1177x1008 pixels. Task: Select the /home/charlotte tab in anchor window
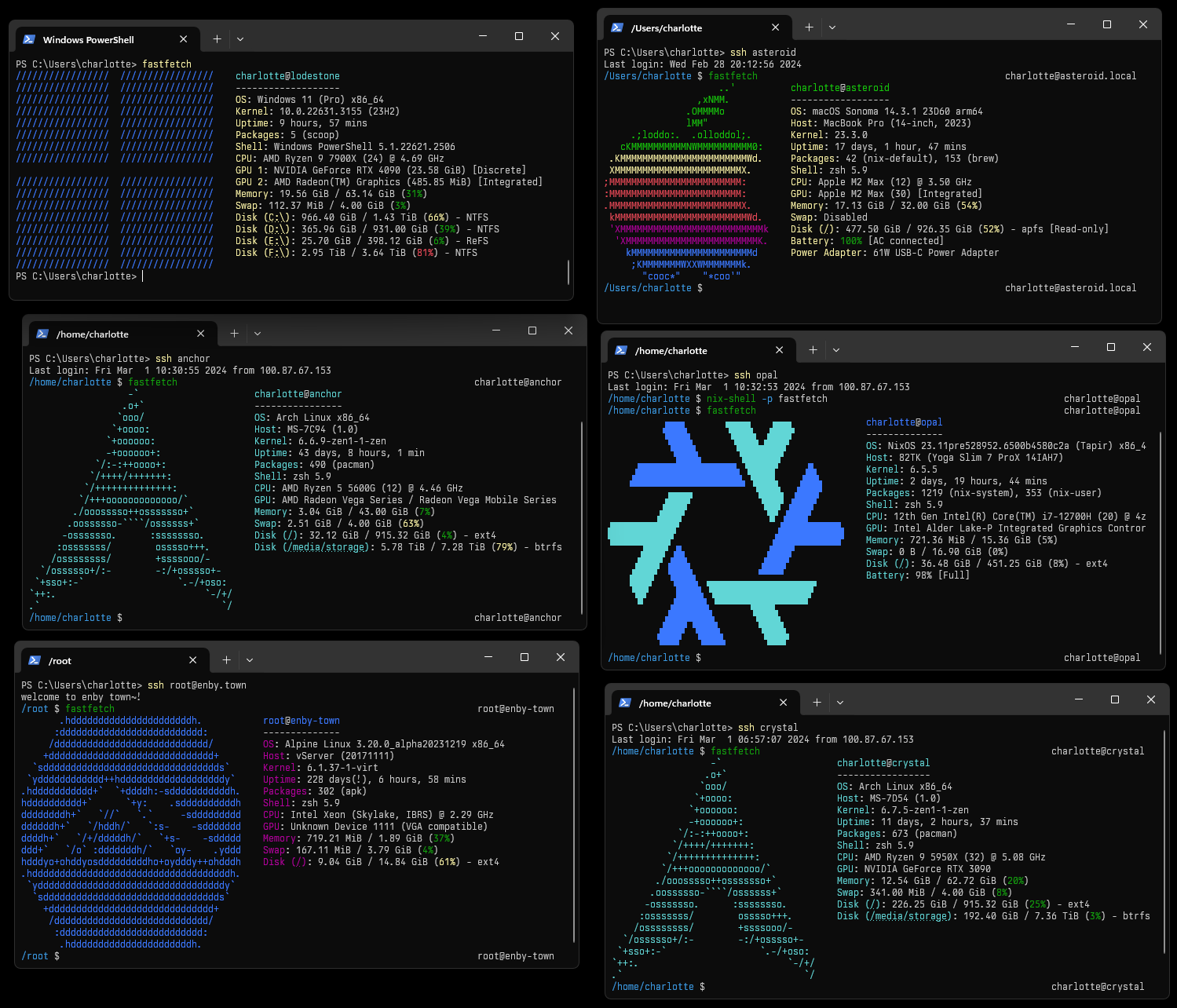coord(122,334)
